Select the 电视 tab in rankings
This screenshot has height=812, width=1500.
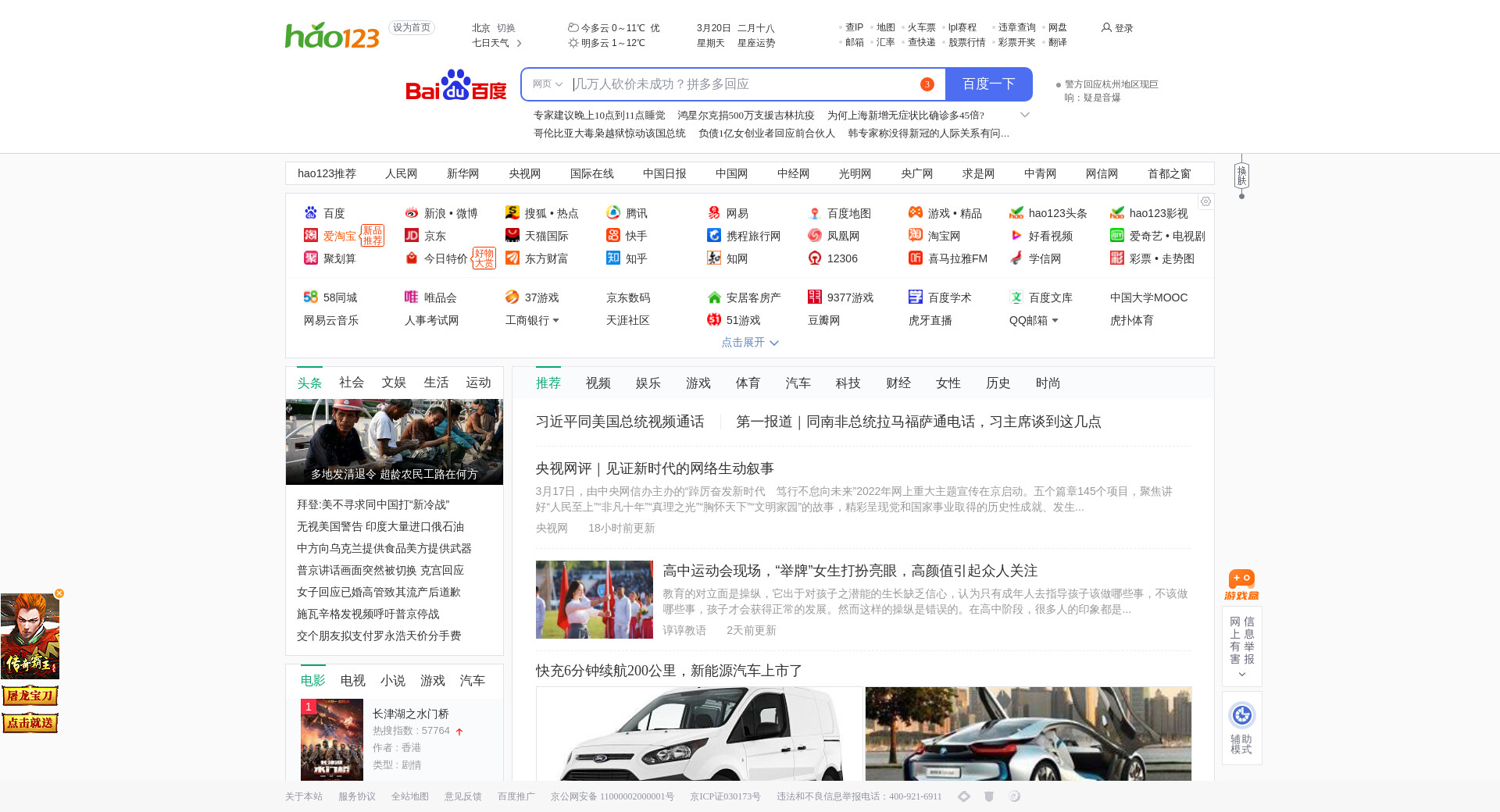point(352,681)
